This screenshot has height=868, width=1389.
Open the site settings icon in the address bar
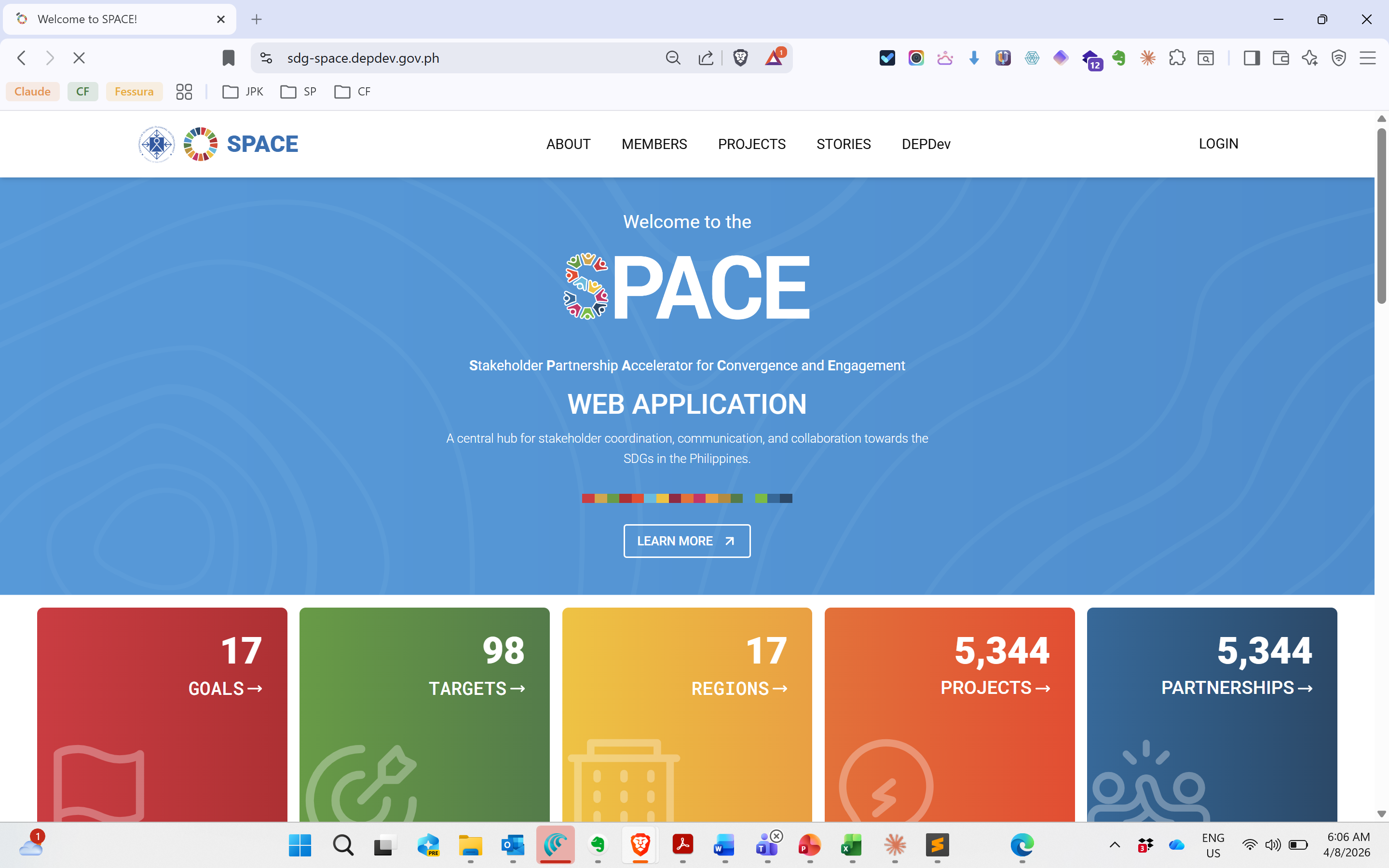pos(266,58)
